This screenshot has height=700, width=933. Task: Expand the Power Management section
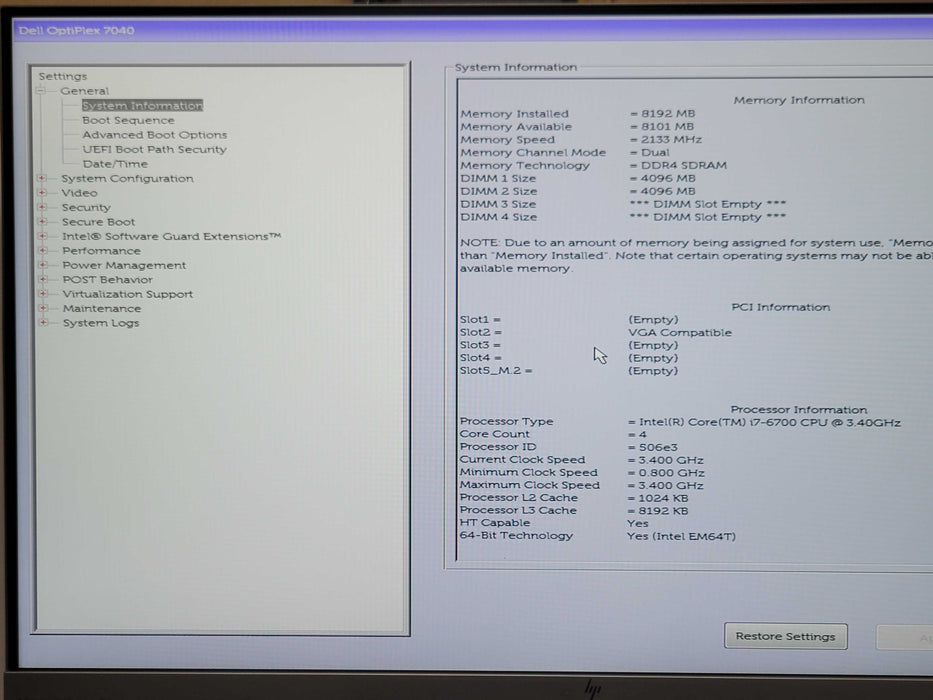tap(42, 265)
